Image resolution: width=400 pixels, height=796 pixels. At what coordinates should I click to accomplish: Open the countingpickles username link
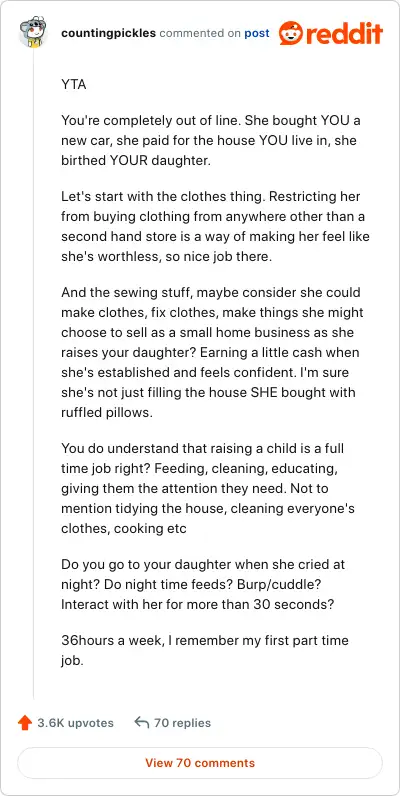pos(109,34)
